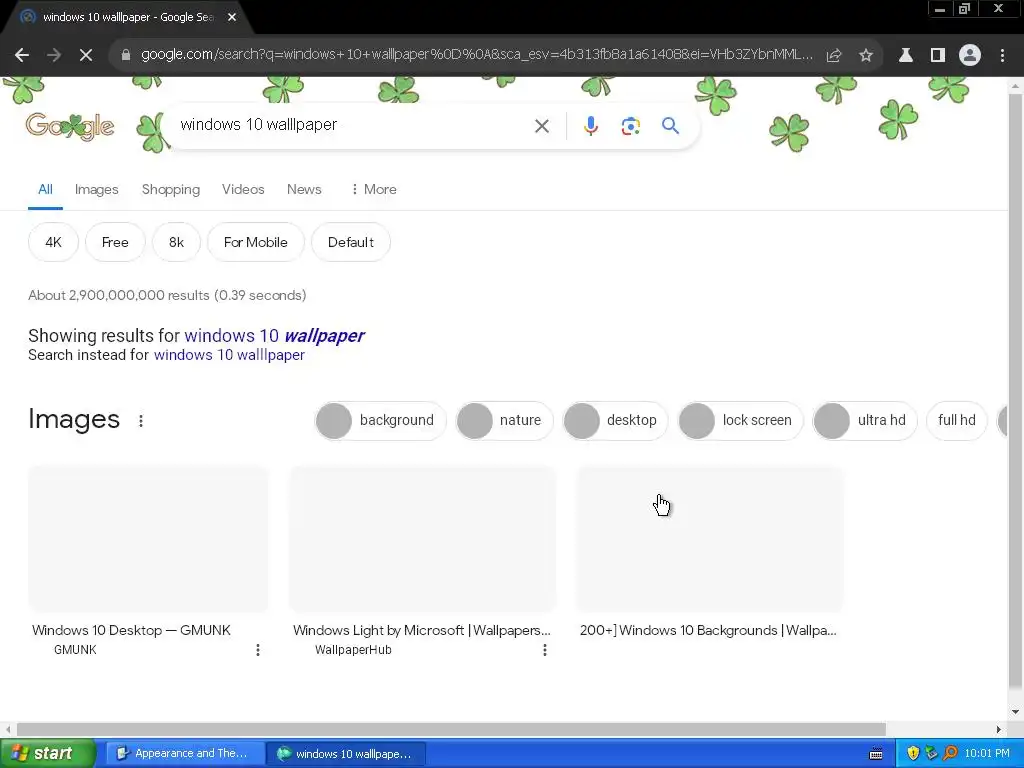
Task: Click the GMUNK source label
Action: pos(75,650)
